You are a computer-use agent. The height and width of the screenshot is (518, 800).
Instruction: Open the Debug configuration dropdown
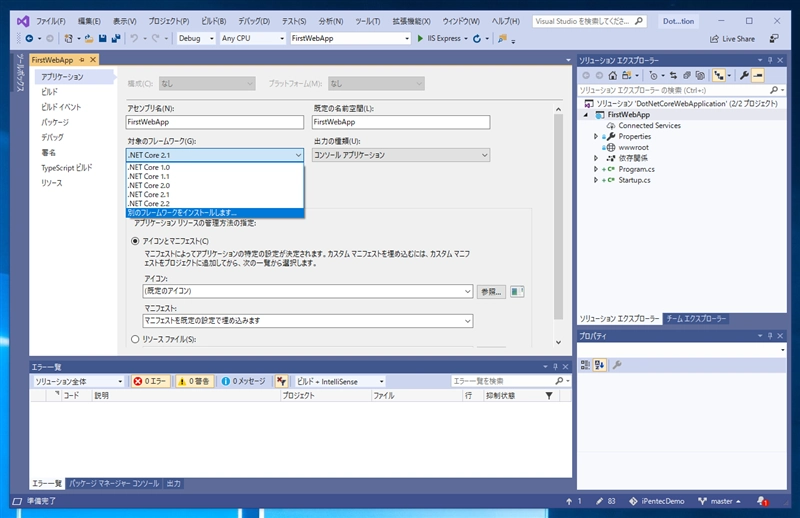tap(195, 38)
